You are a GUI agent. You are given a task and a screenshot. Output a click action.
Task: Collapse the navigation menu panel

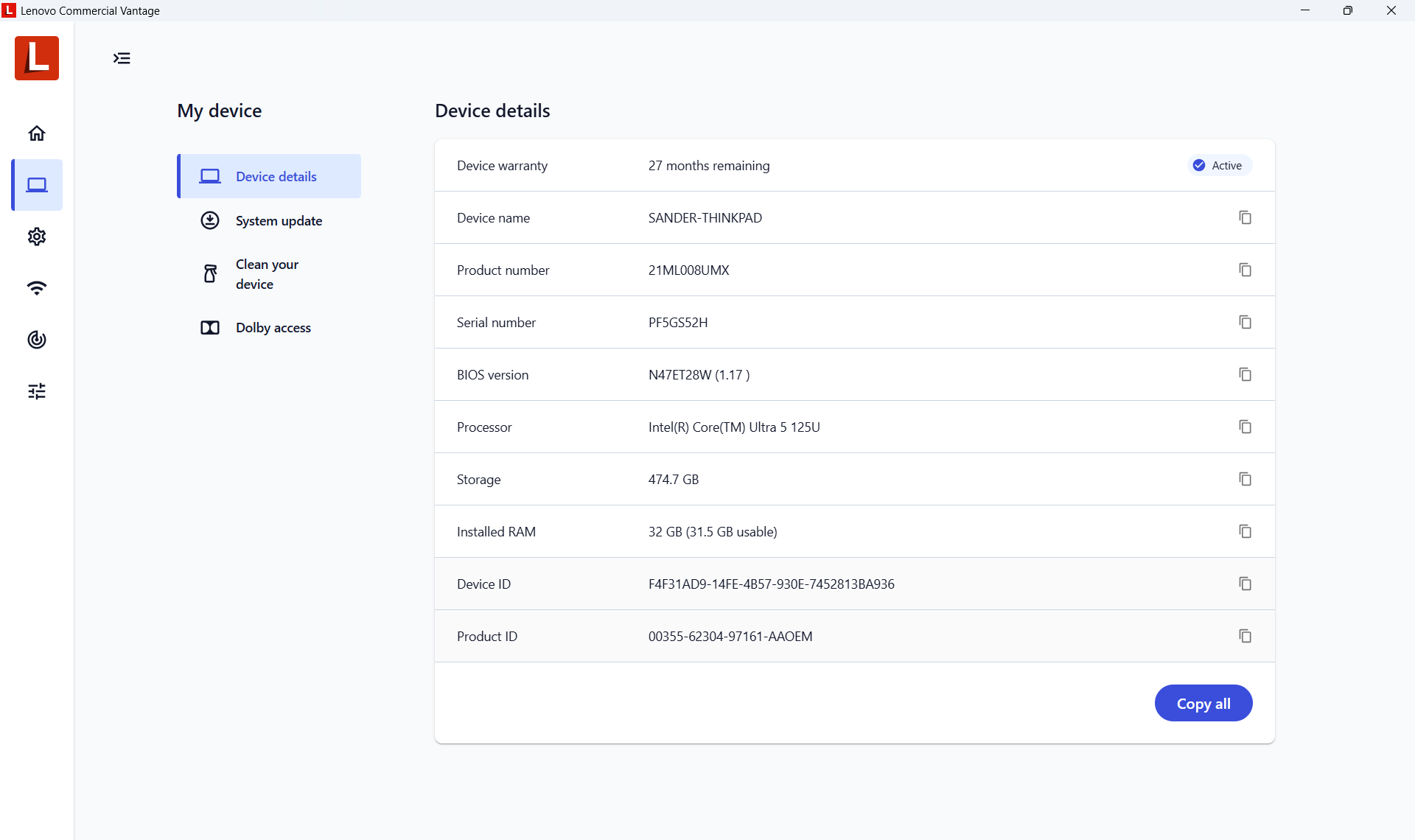[122, 58]
